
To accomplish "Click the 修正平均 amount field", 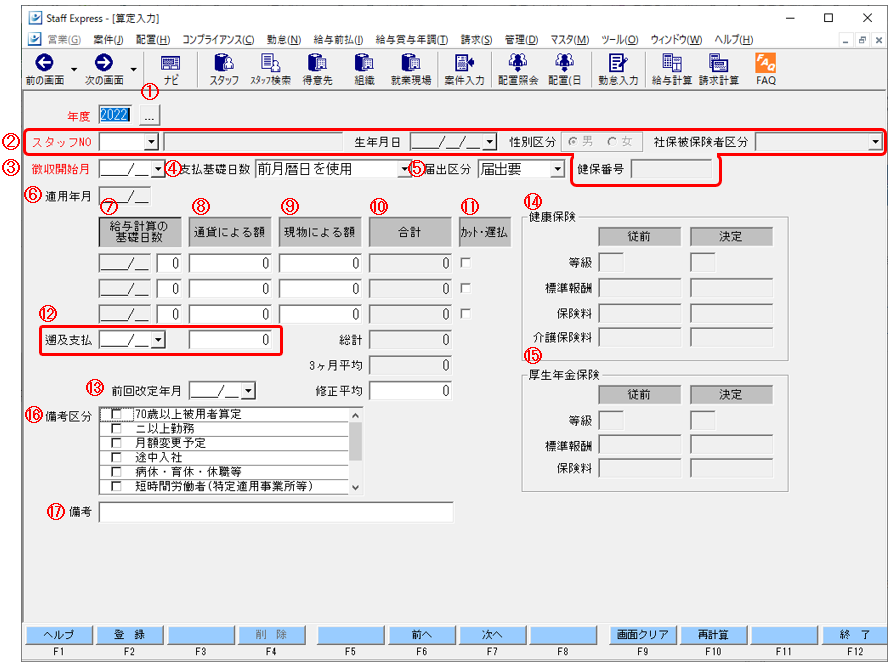I will point(411,391).
